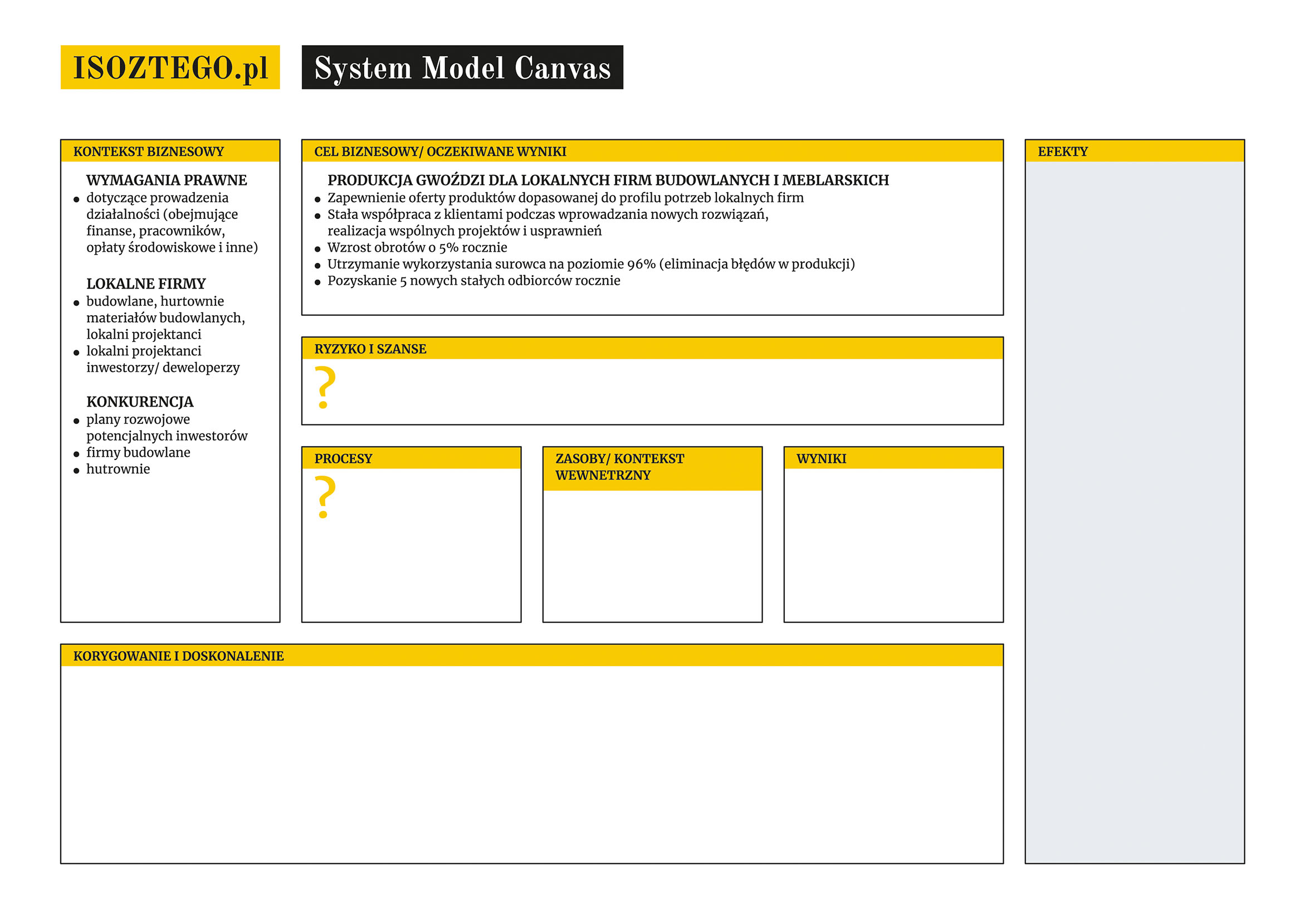Screen dimensions: 1304x924
Task: Click 'Zapewnienie oferty produktów' bullet
Action: click(565, 198)
